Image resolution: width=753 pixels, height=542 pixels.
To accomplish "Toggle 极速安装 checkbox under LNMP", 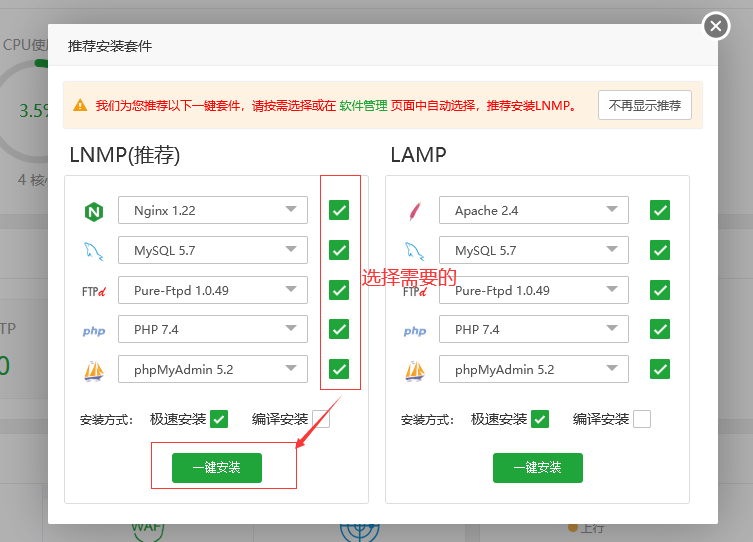I will 219,419.
